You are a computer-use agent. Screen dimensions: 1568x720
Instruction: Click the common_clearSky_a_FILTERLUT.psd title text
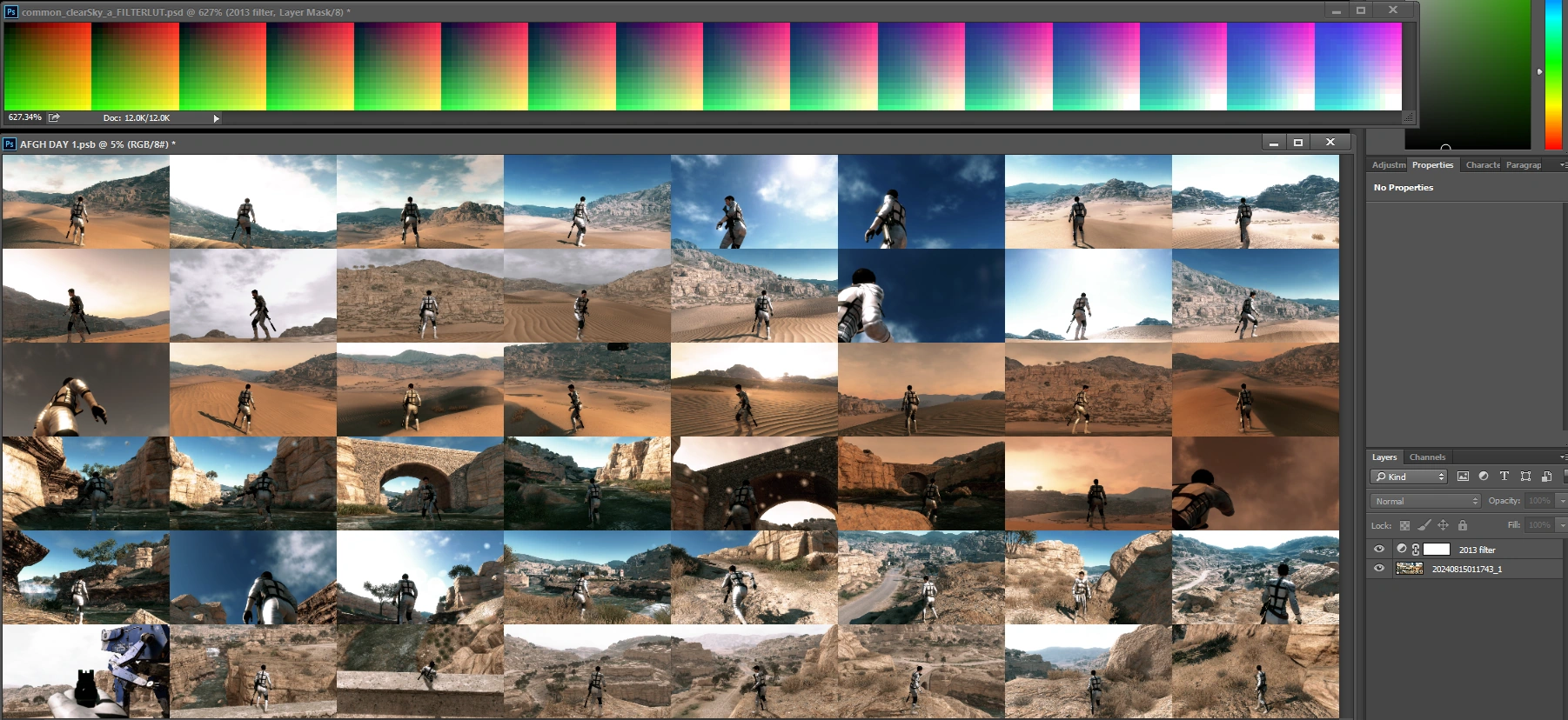(x=186, y=12)
